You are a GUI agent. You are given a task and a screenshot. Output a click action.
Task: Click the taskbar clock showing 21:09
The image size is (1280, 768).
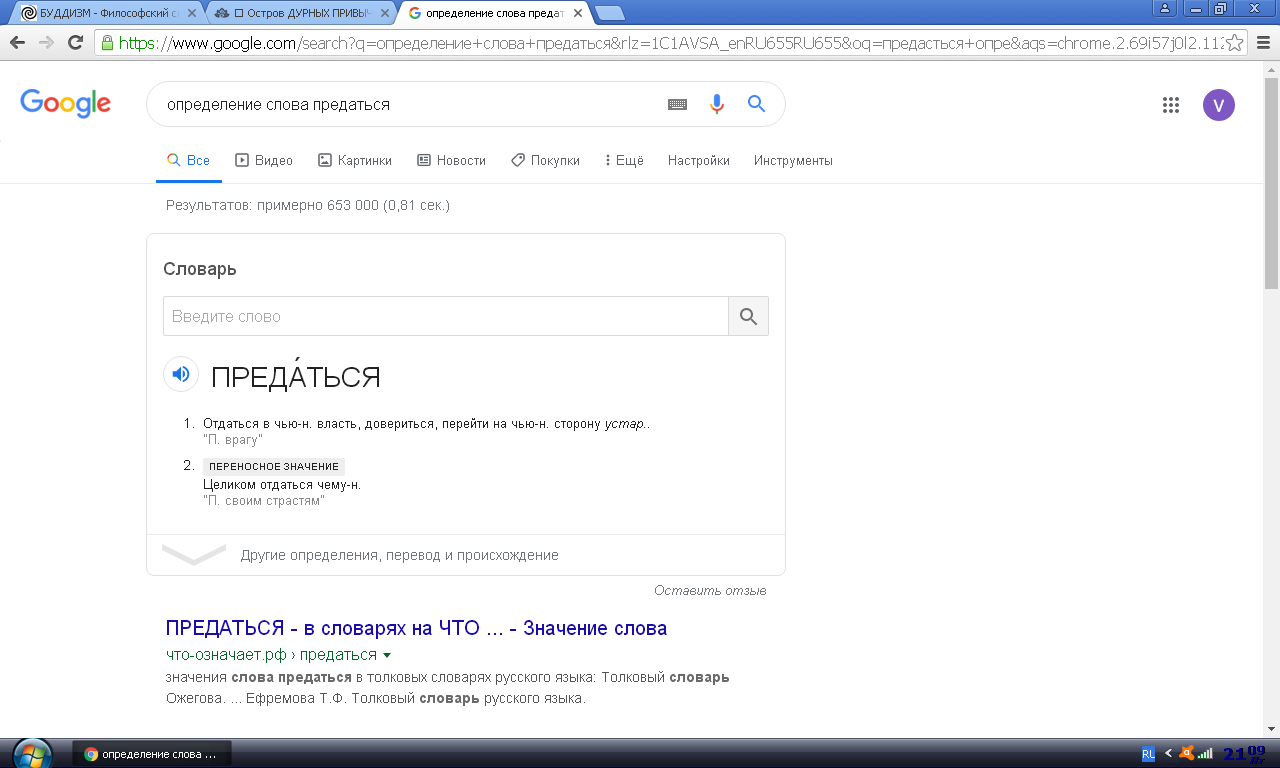click(1244, 753)
